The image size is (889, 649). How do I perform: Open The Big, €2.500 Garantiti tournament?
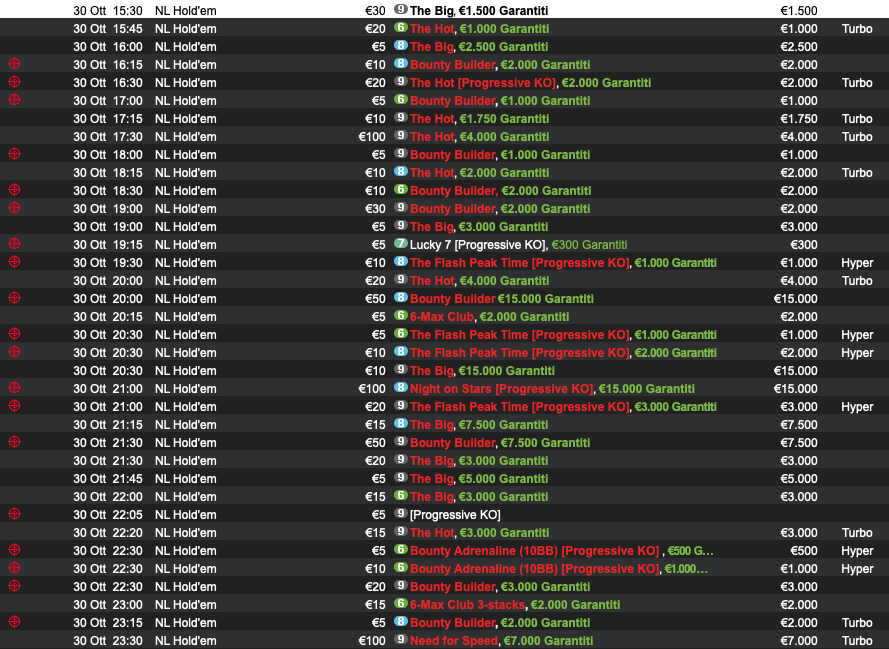479,47
